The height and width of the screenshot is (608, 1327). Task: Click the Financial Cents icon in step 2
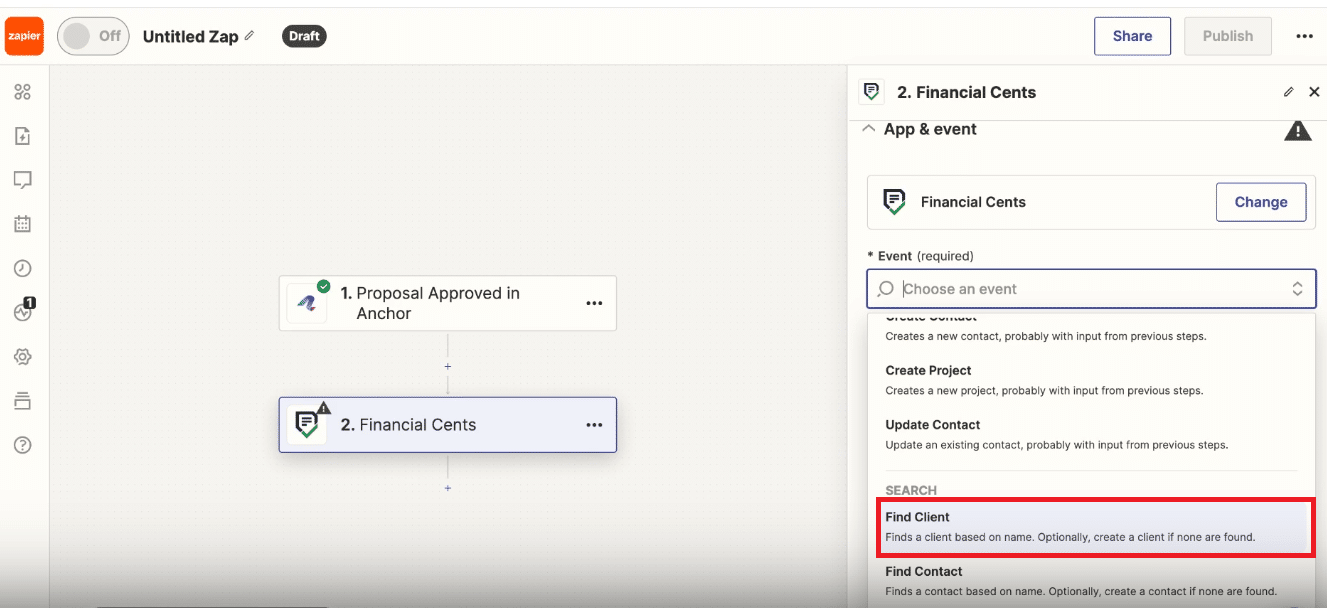point(307,425)
